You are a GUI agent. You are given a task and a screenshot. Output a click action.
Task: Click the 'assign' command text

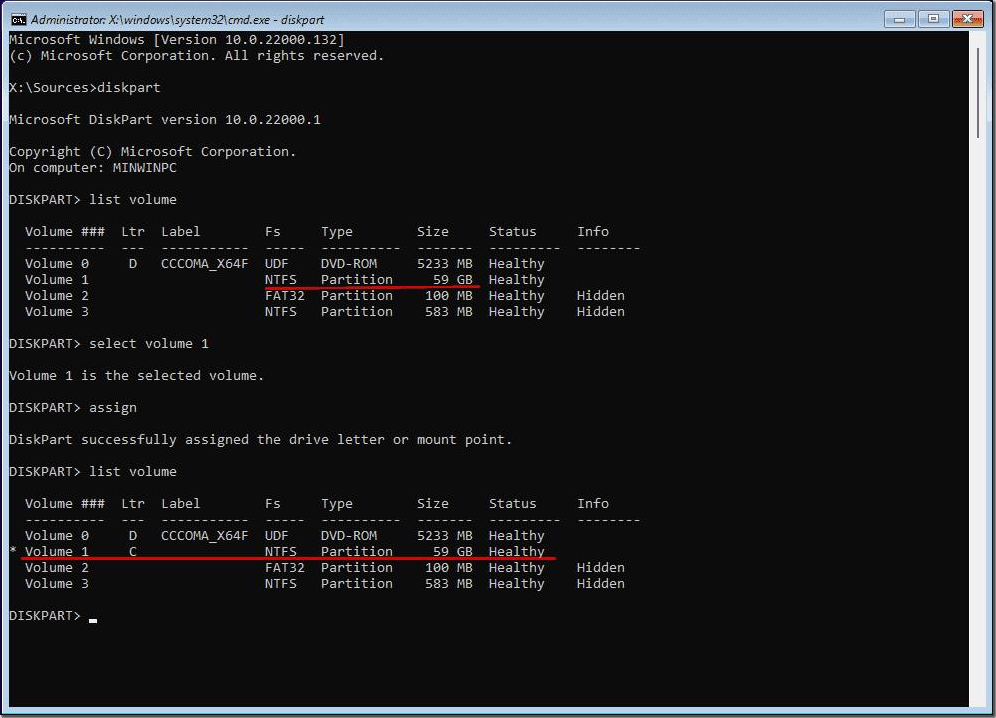(x=112, y=407)
